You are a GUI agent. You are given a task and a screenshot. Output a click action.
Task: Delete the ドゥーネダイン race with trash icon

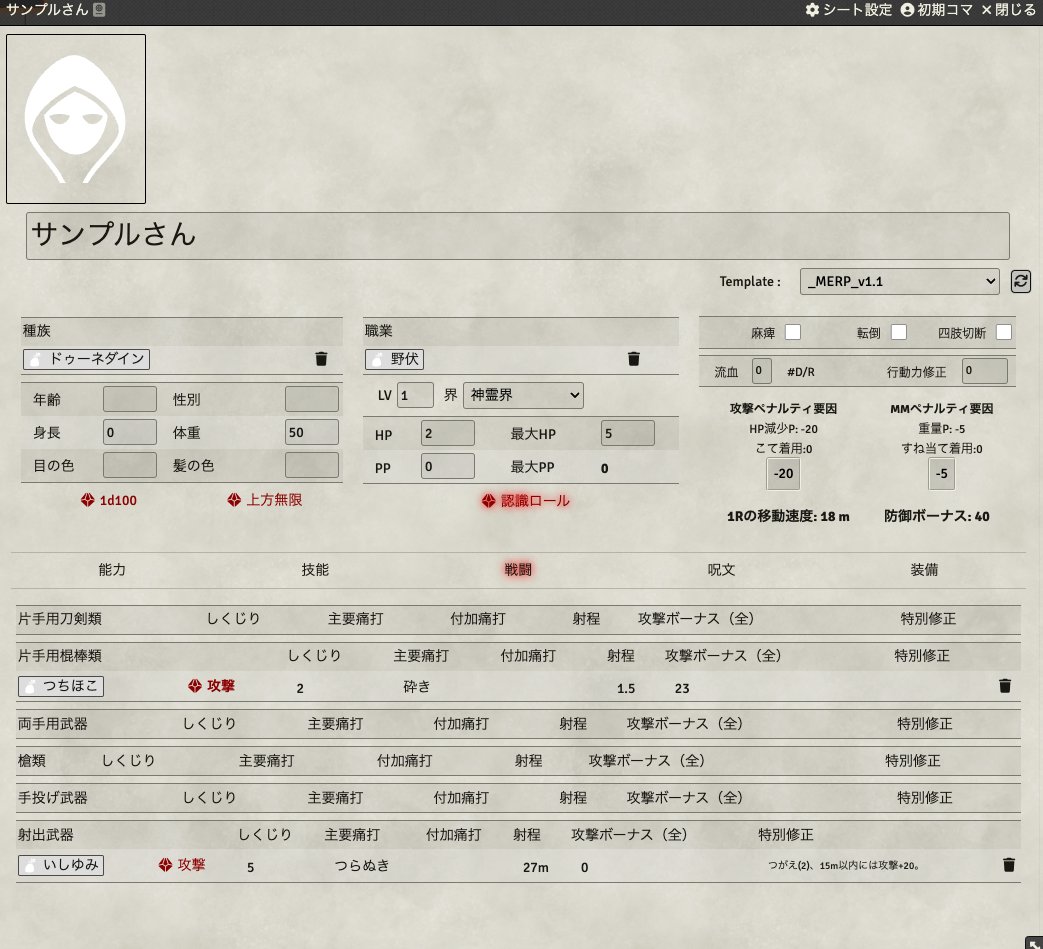click(x=321, y=359)
